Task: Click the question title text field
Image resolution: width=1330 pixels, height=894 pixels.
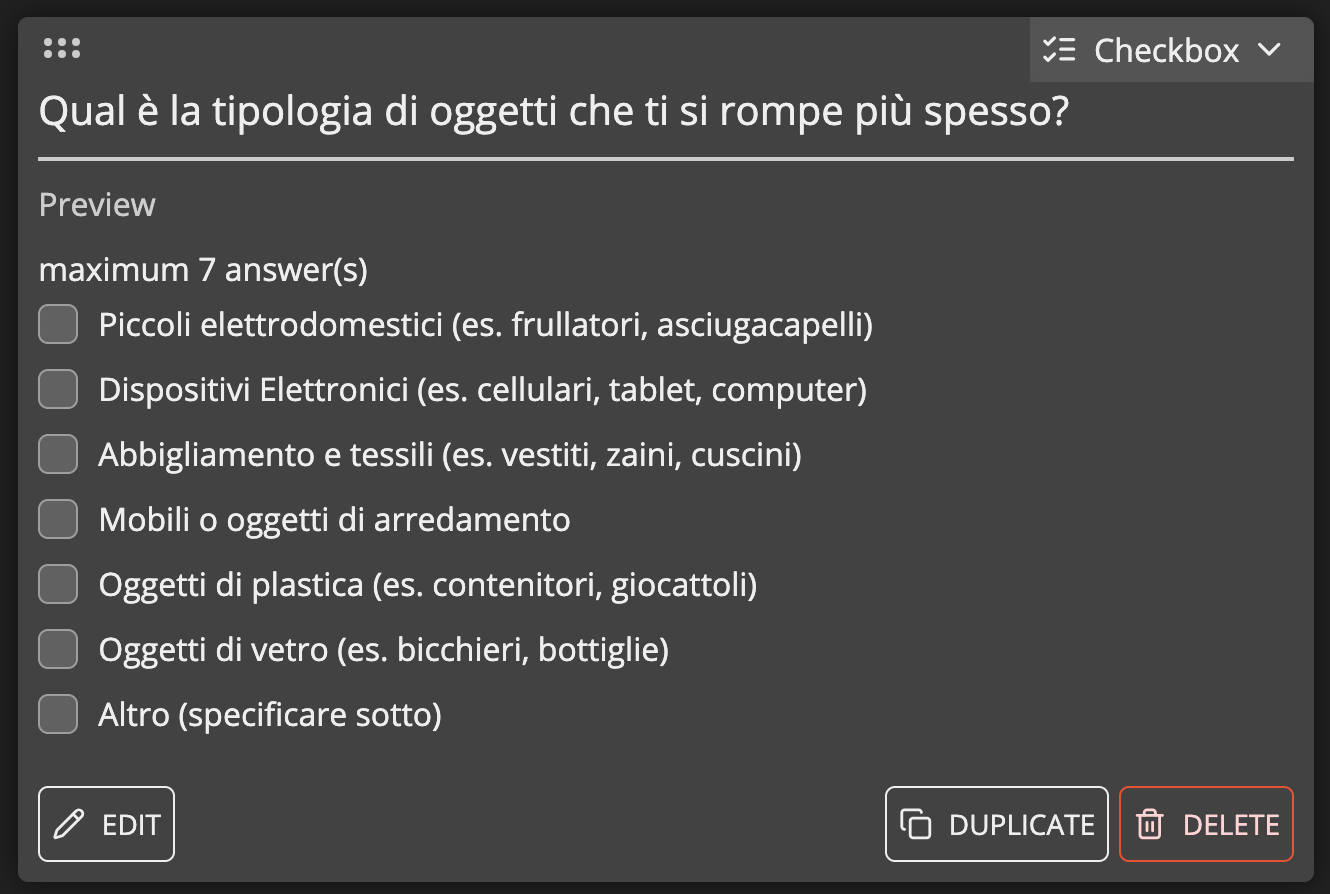Action: (x=554, y=113)
